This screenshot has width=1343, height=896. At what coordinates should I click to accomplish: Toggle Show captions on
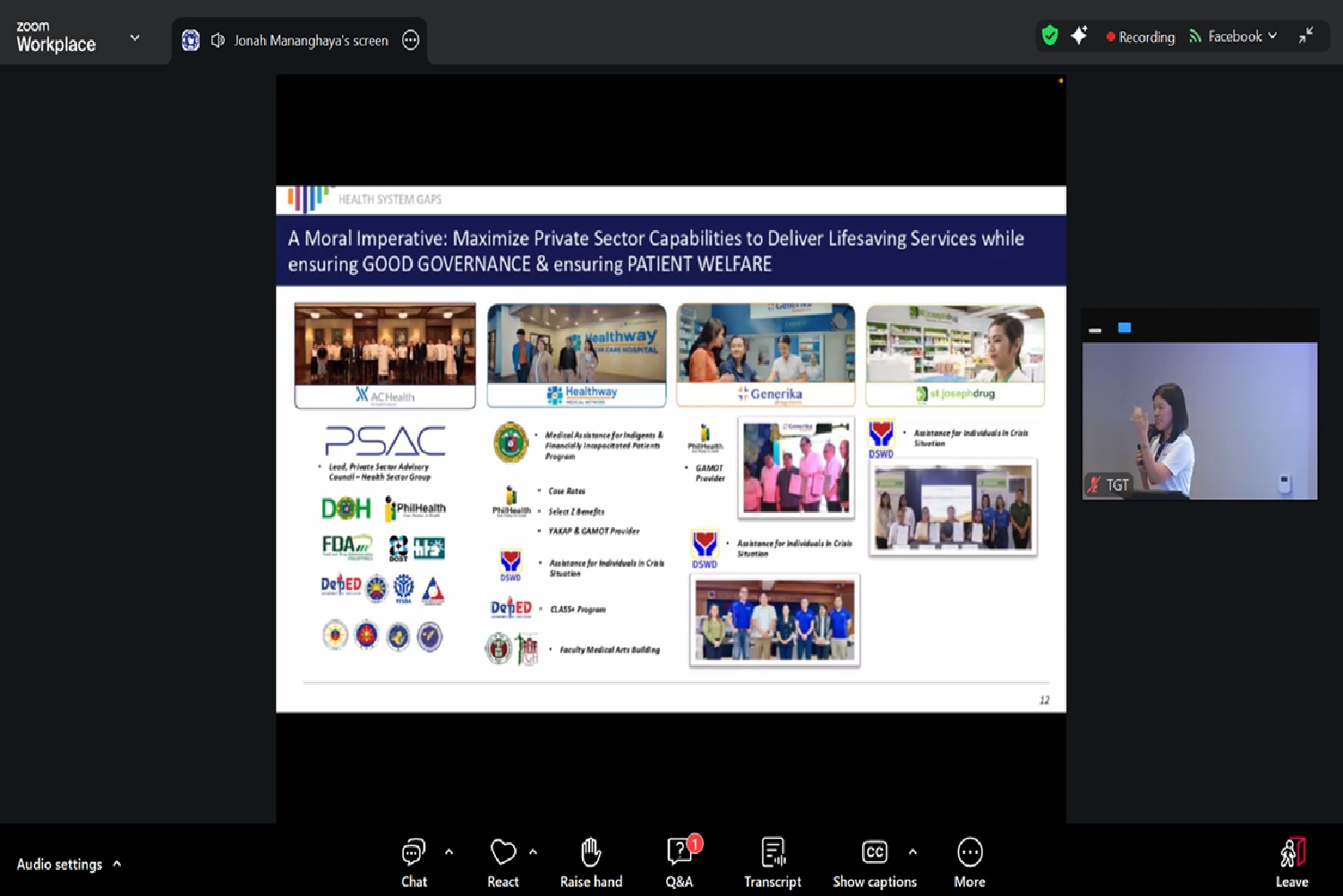pos(874,862)
